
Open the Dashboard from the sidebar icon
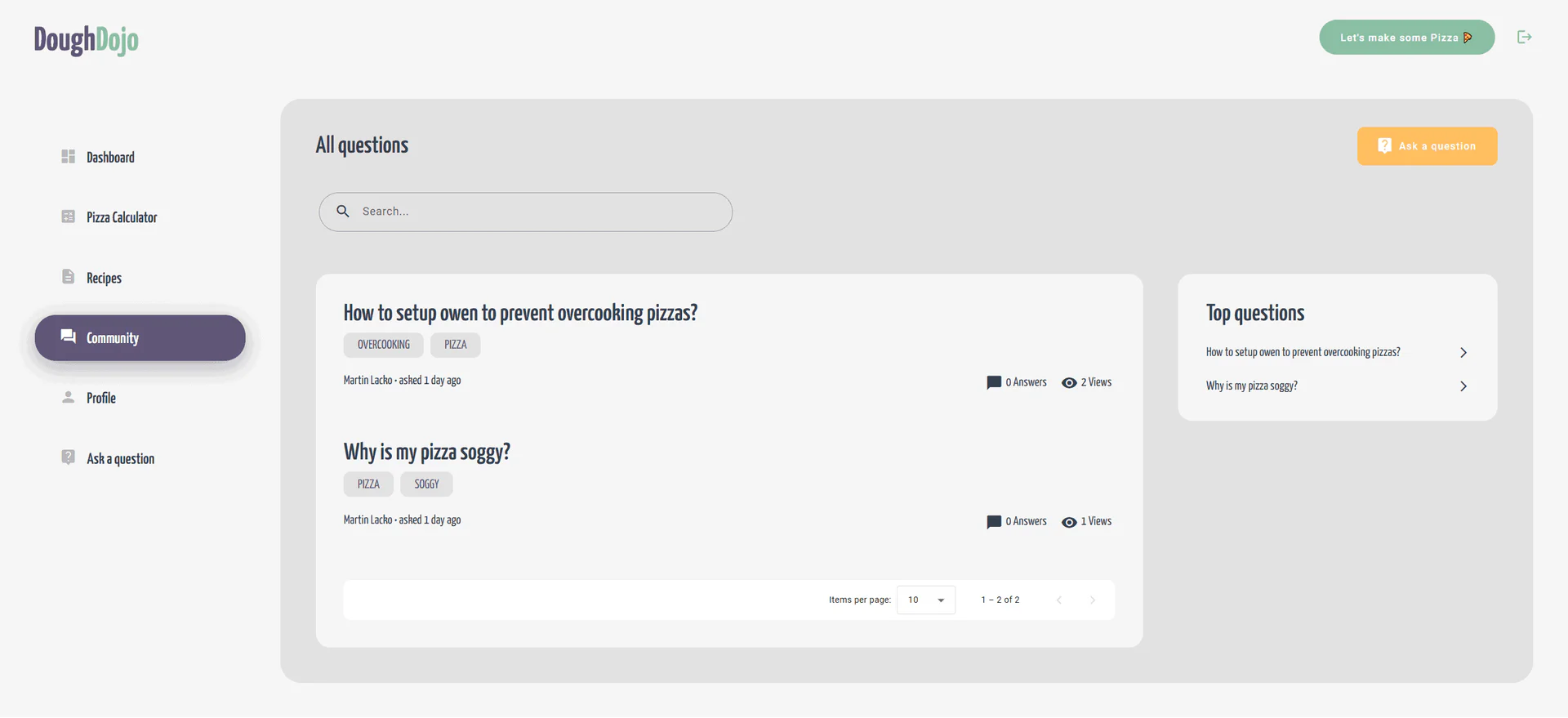click(68, 157)
